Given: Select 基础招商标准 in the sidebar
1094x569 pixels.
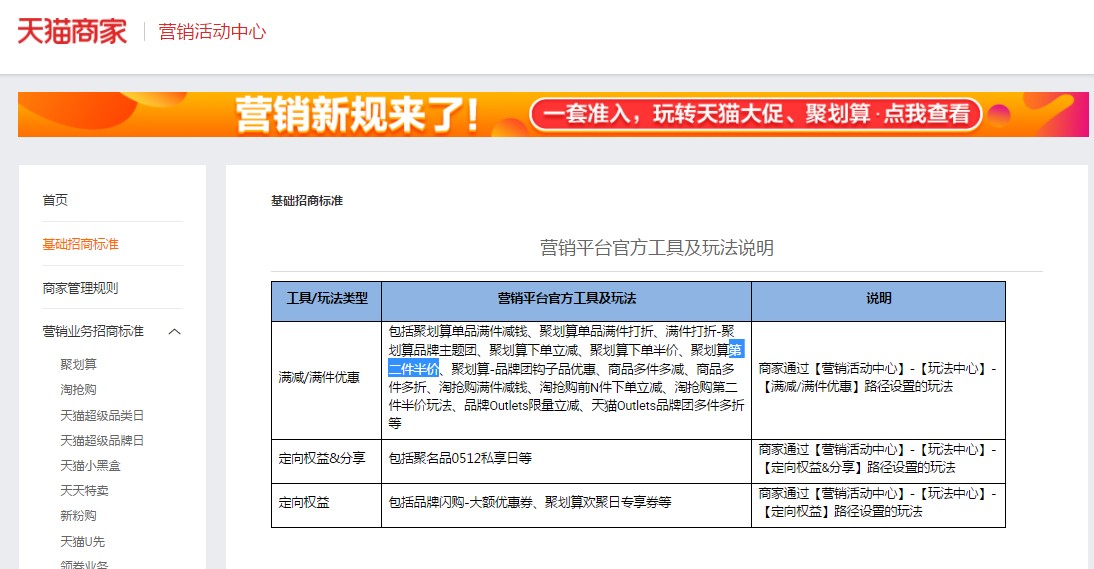Looking at the screenshot, I should pos(80,244).
